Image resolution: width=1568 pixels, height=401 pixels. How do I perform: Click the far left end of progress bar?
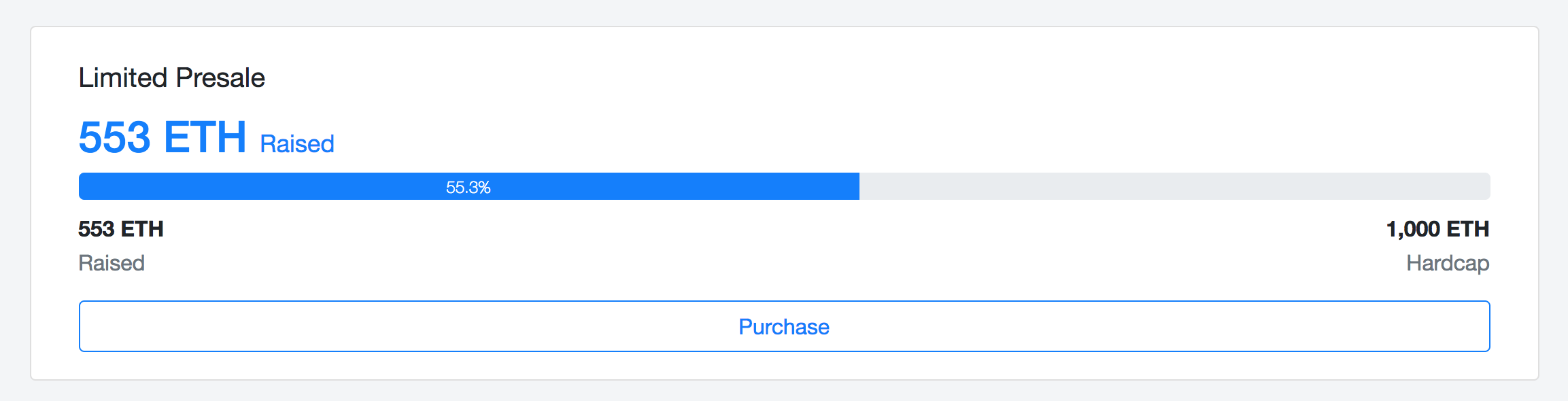pyautogui.click(x=82, y=186)
